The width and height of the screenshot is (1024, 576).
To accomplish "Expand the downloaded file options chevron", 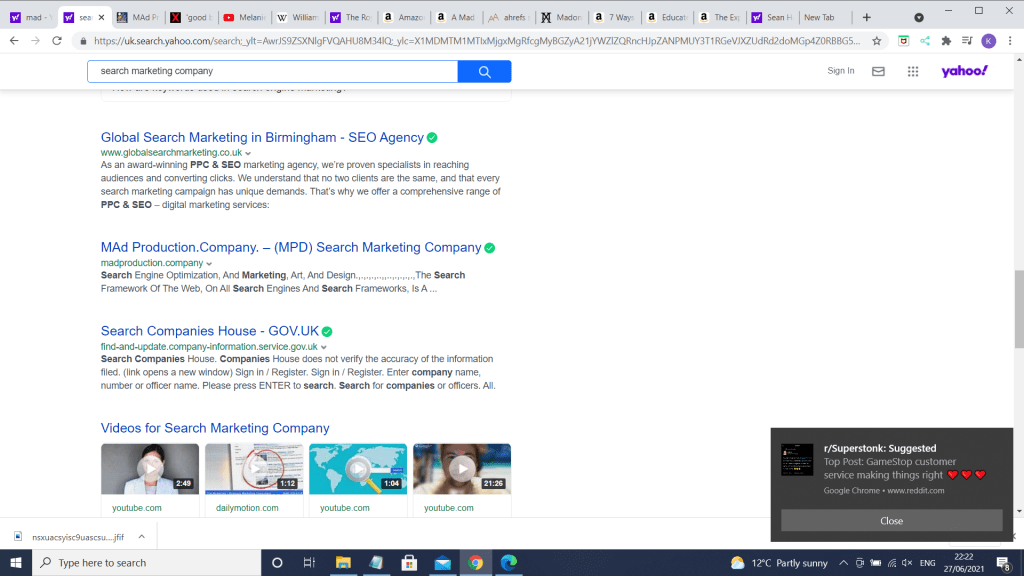I will coord(141,537).
